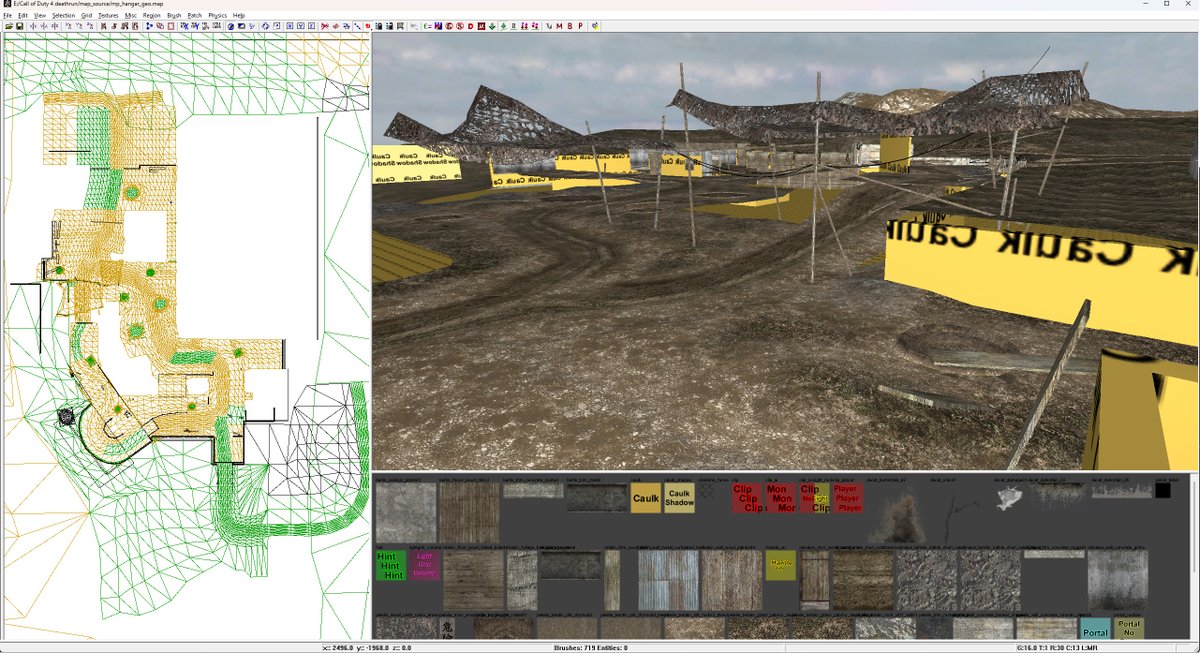This screenshot has width=1200, height=653.
Task: Click the diamond-shaped center view icon
Action: pyautogui.click(x=265, y=26)
